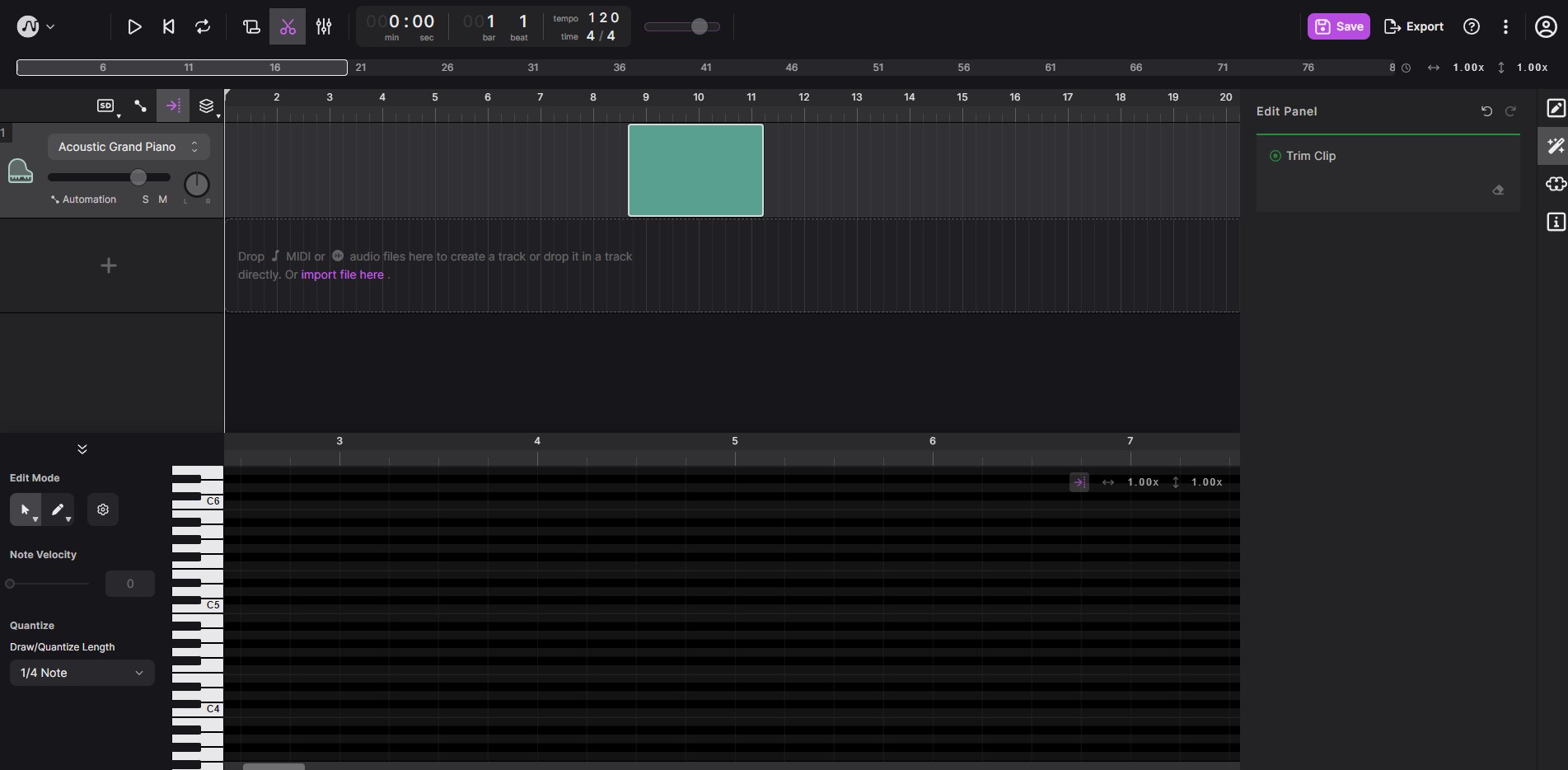Open piano roll settings gear

[103, 509]
